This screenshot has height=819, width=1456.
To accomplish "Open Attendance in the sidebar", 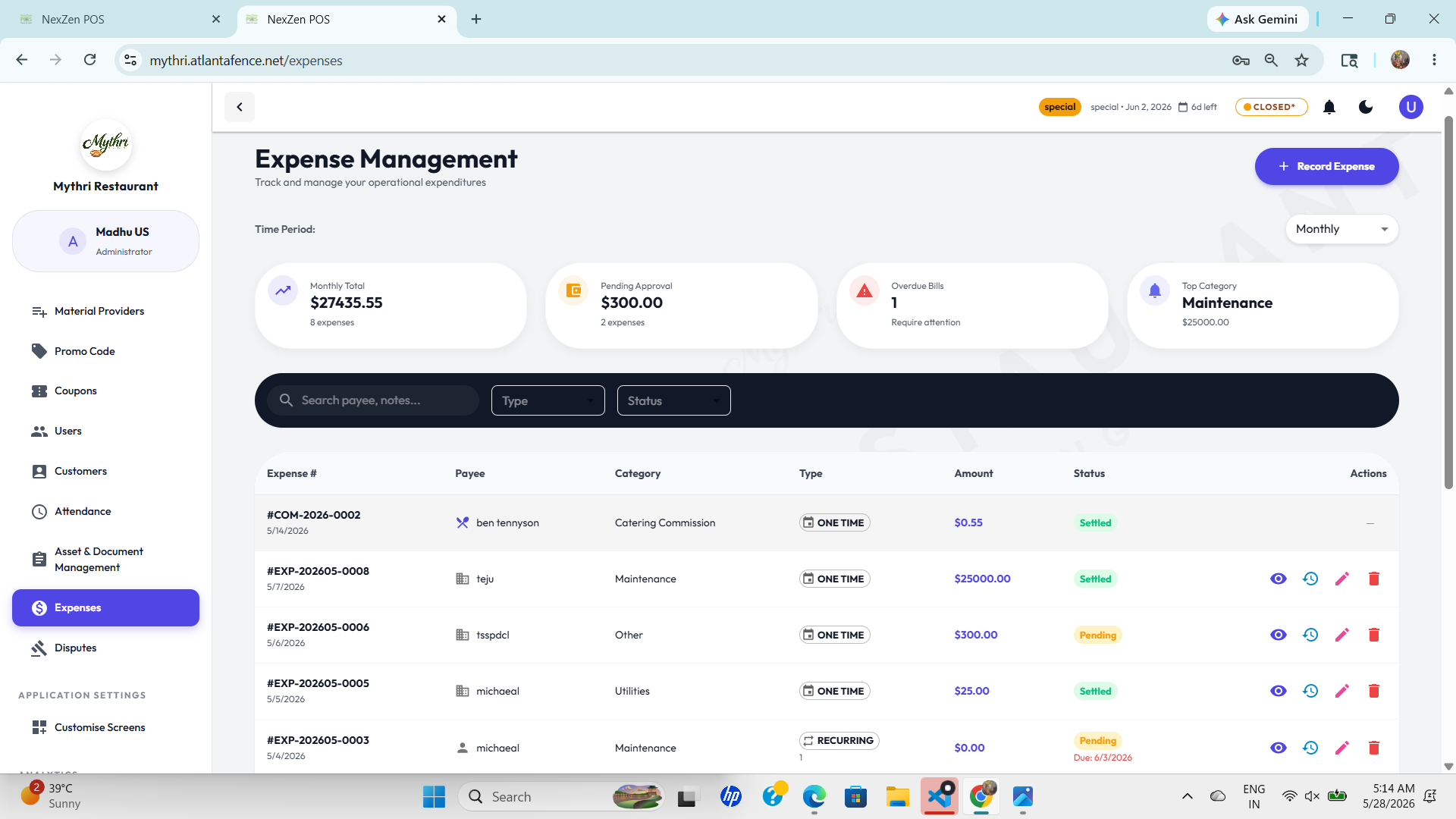I will point(105,512).
